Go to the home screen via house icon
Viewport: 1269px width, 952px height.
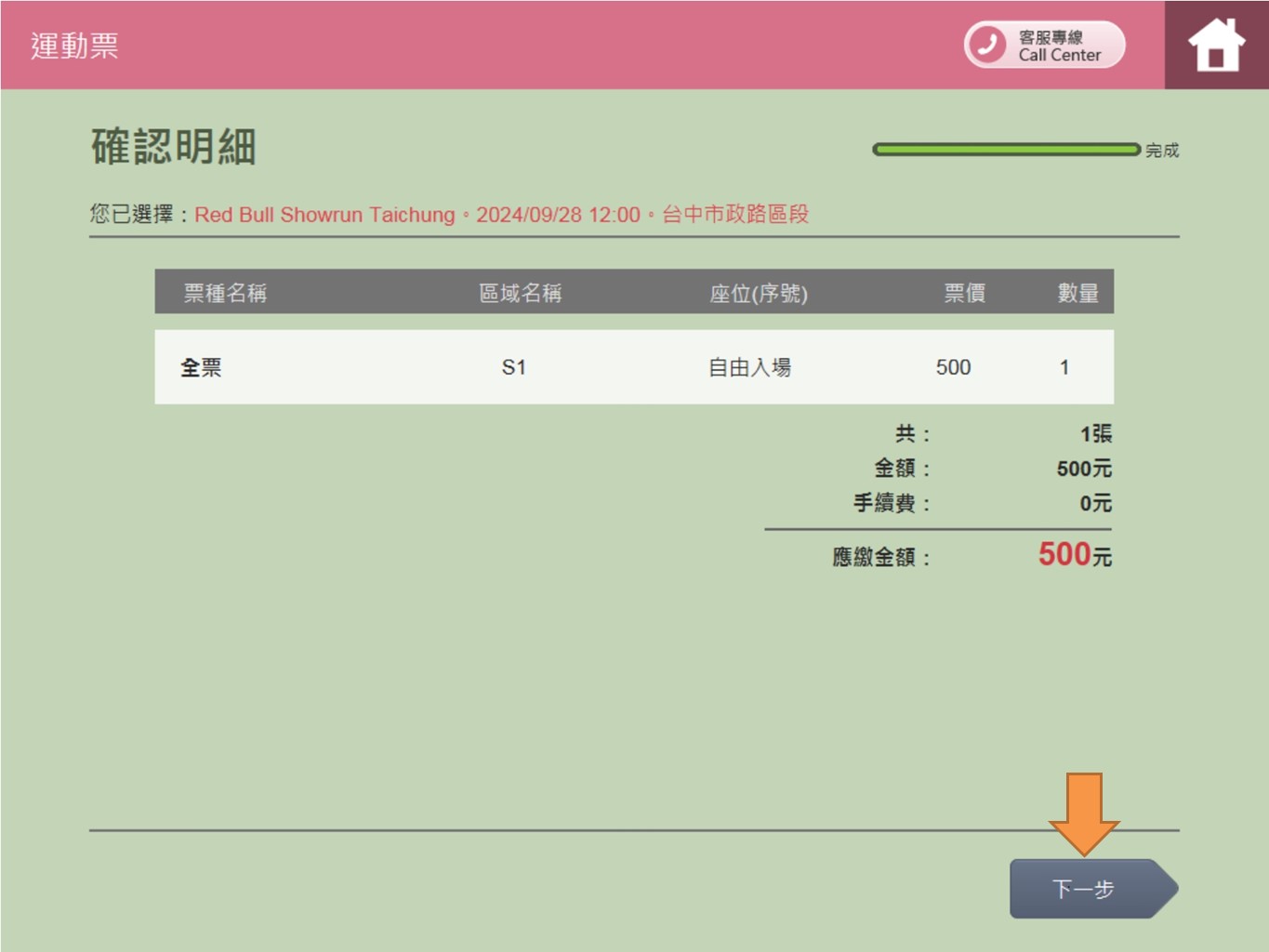pyautogui.click(x=1215, y=45)
